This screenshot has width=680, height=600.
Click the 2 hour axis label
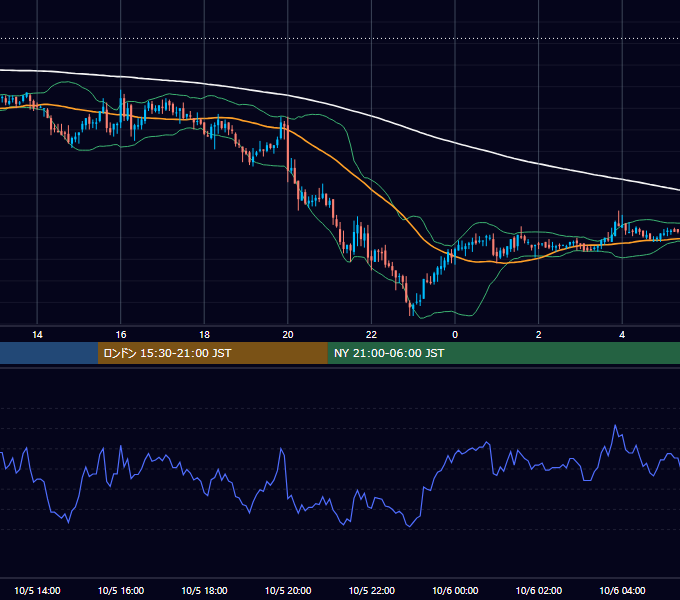(538, 335)
